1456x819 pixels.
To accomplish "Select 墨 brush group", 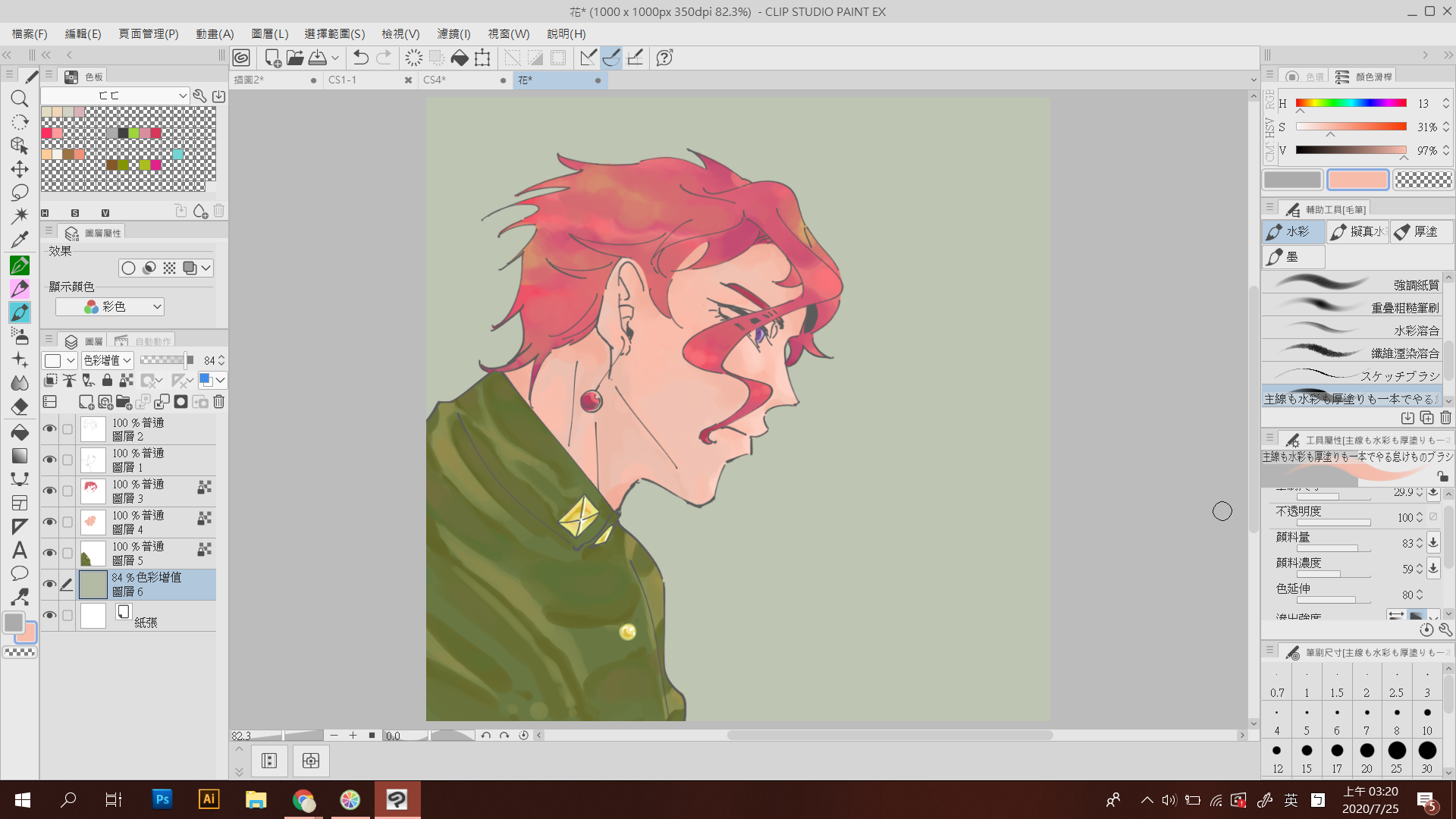I will (x=1294, y=256).
